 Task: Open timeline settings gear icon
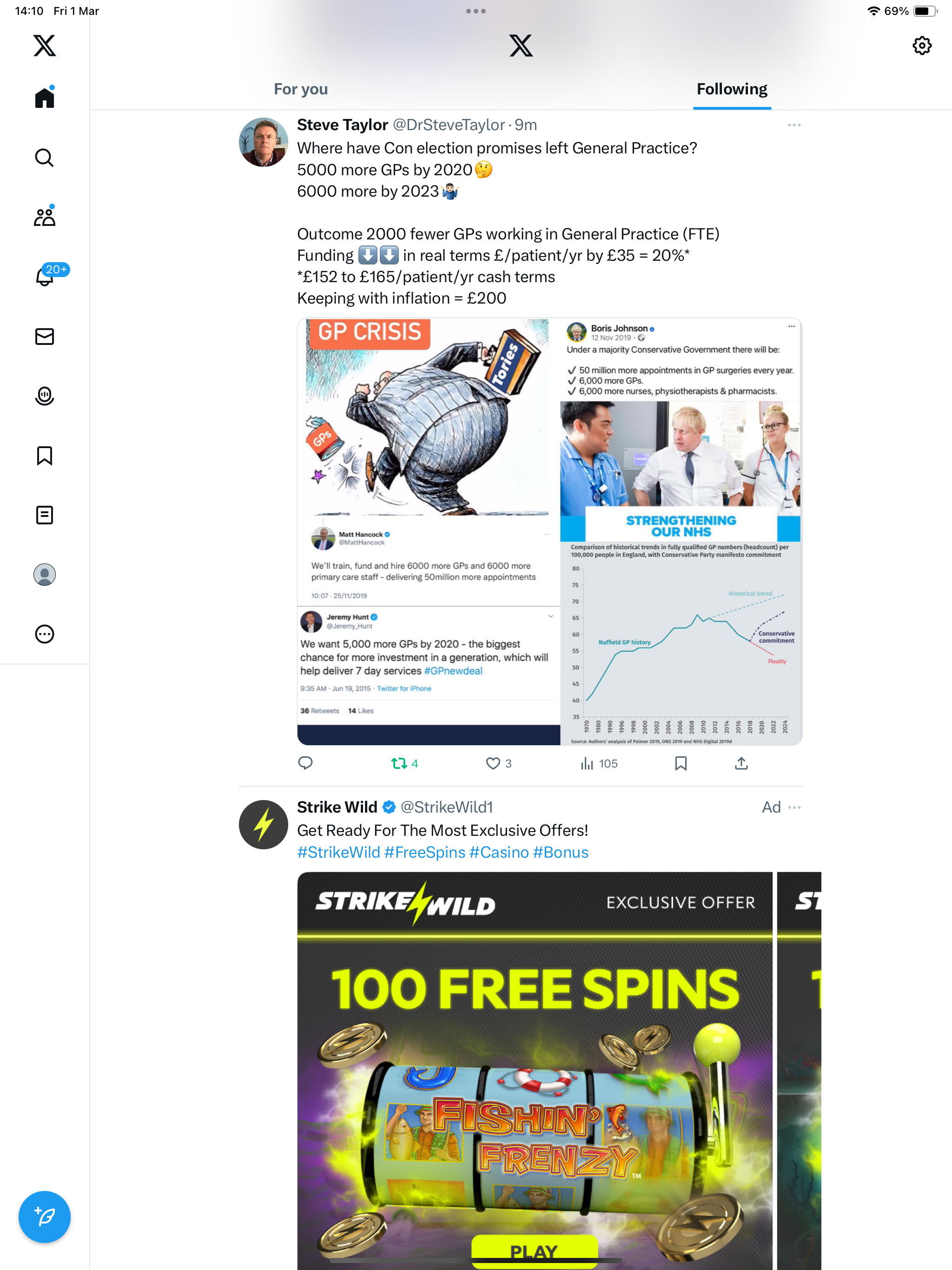pyautogui.click(x=922, y=46)
